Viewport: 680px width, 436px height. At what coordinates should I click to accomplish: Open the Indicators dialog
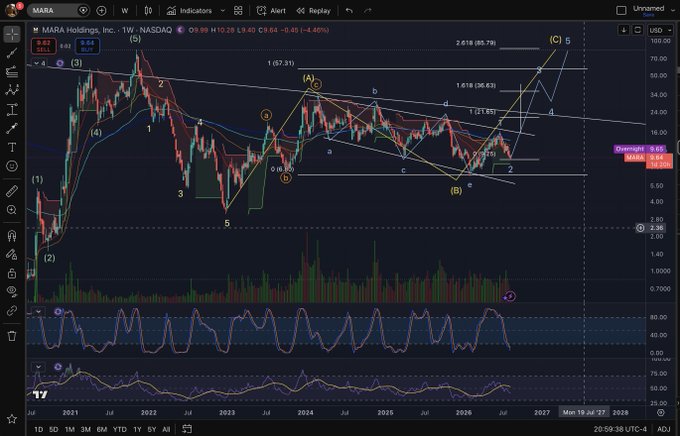[x=190, y=10]
